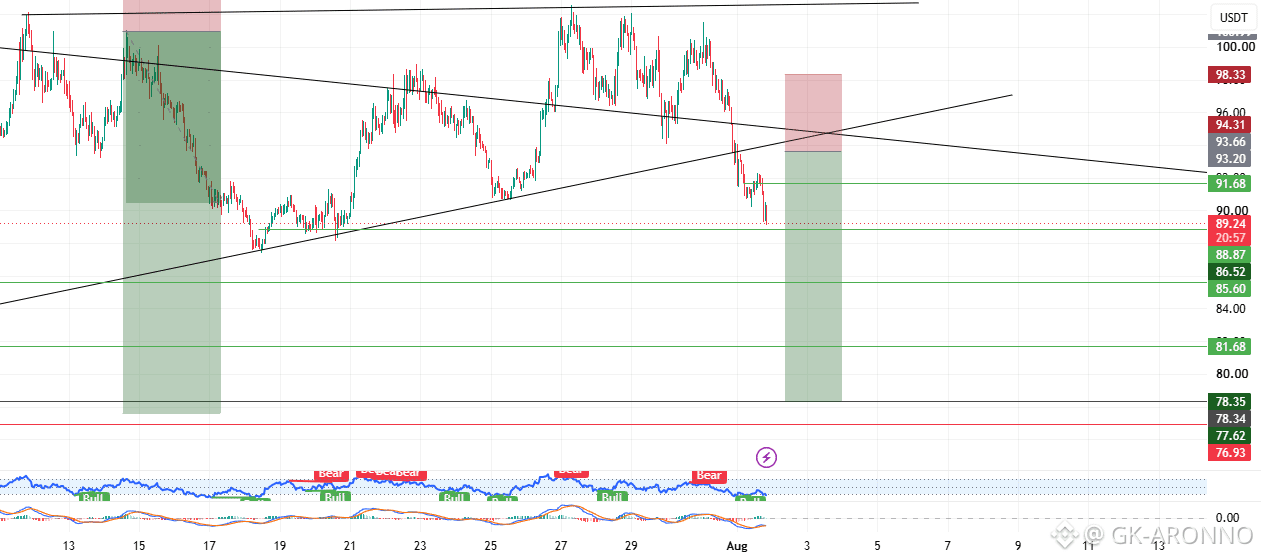Image resolution: width=1261 pixels, height=560 pixels.
Task: Click the 100.00 price scale value
Action: click(1235, 46)
